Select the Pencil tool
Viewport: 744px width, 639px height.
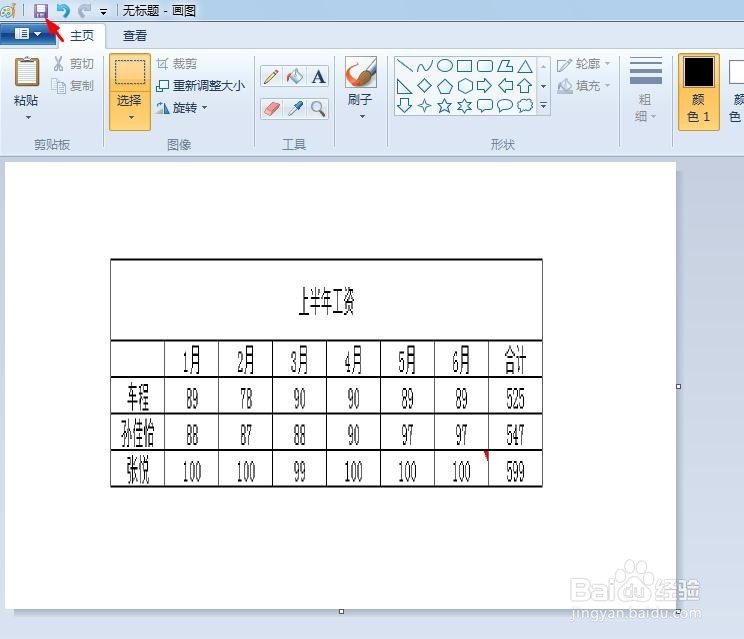tap(271, 76)
